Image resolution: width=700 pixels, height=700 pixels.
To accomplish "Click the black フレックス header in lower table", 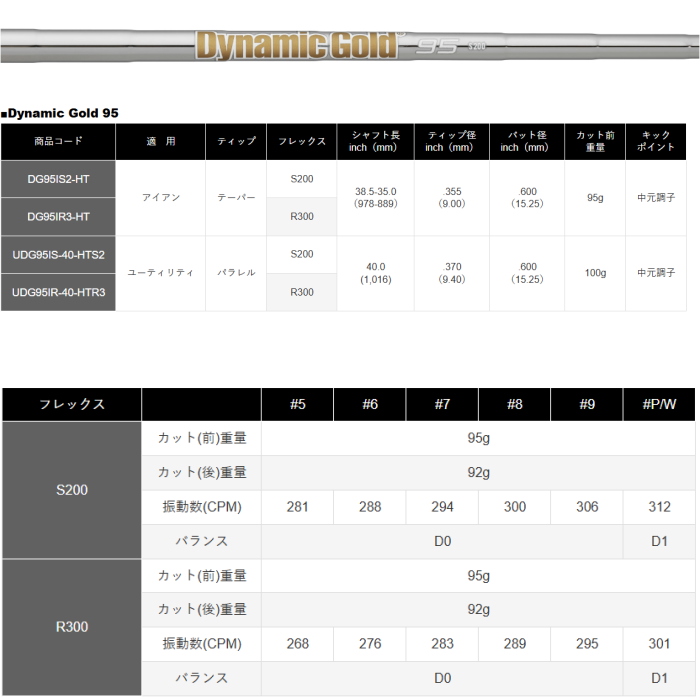I will pos(72,405).
